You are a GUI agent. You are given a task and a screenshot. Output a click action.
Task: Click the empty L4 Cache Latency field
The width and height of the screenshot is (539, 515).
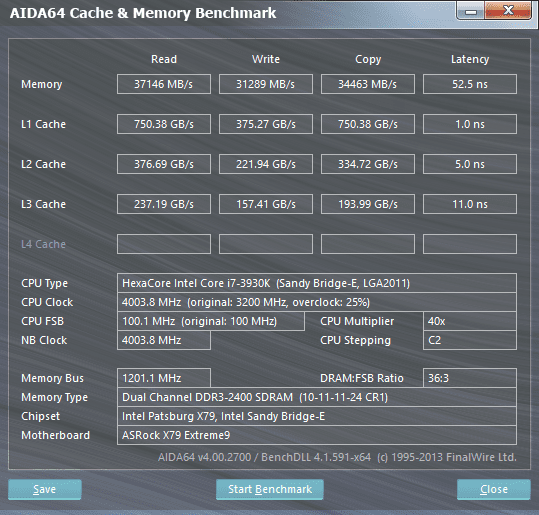pyautogui.click(x=470, y=244)
